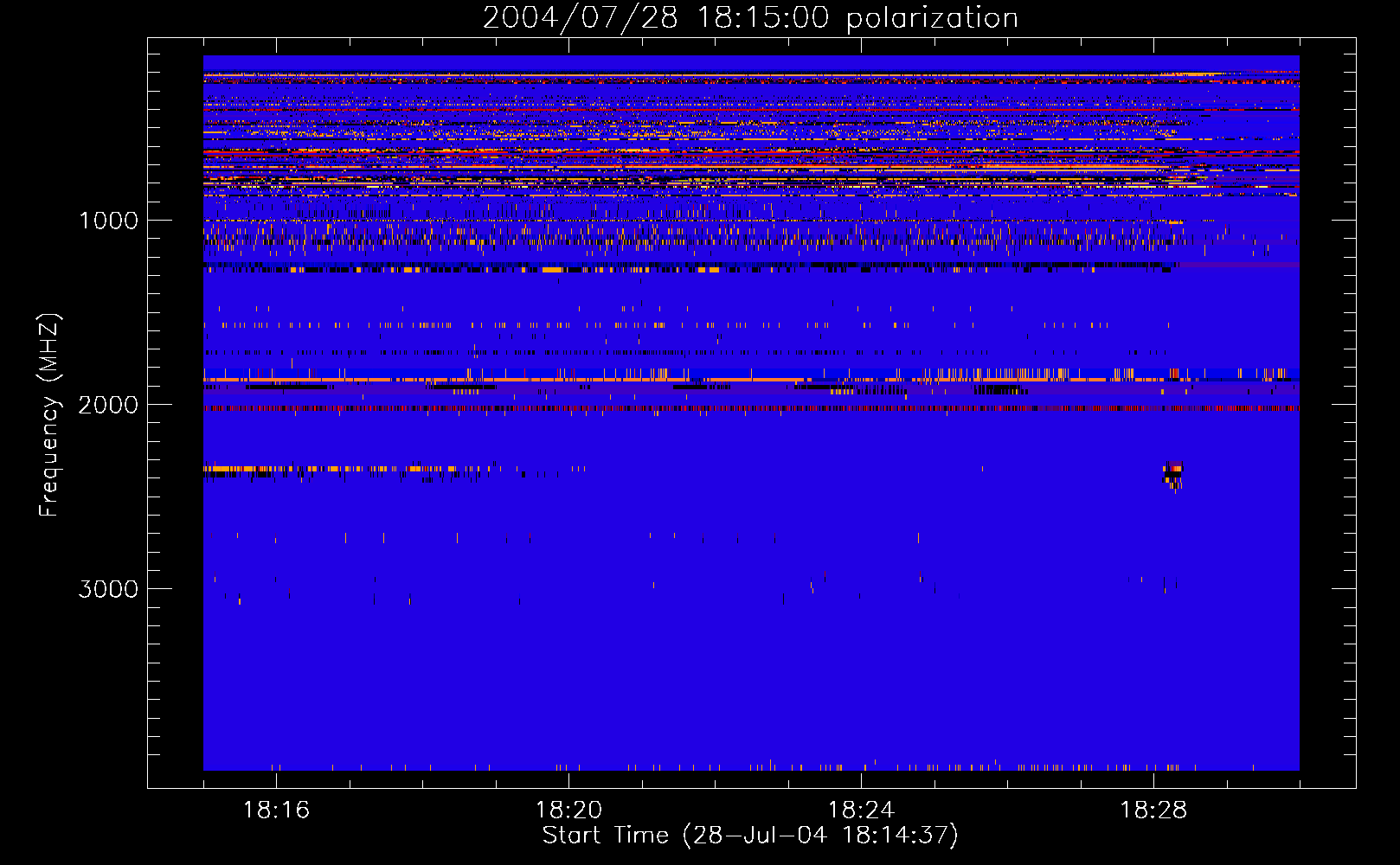Click the 18:28 time tick label

pyautogui.click(x=1153, y=810)
